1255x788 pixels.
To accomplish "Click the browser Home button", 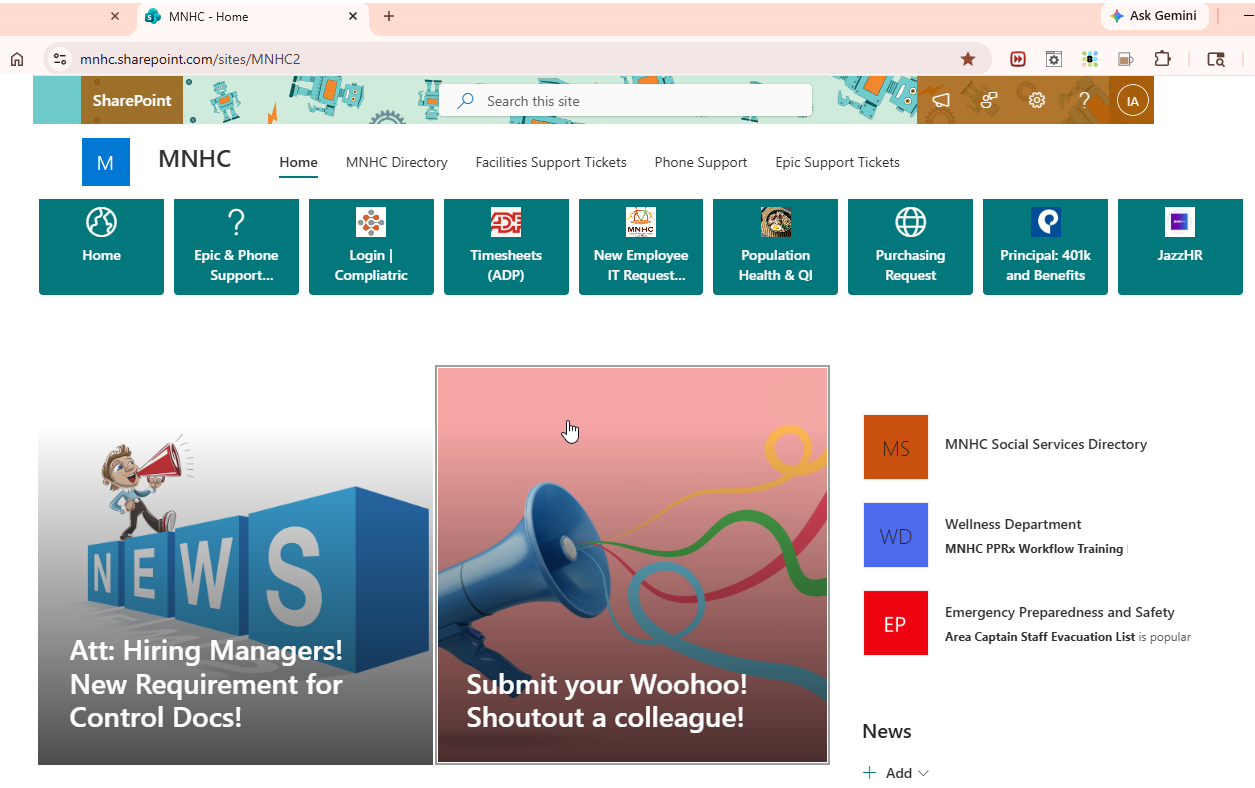I will (x=17, y=59).
